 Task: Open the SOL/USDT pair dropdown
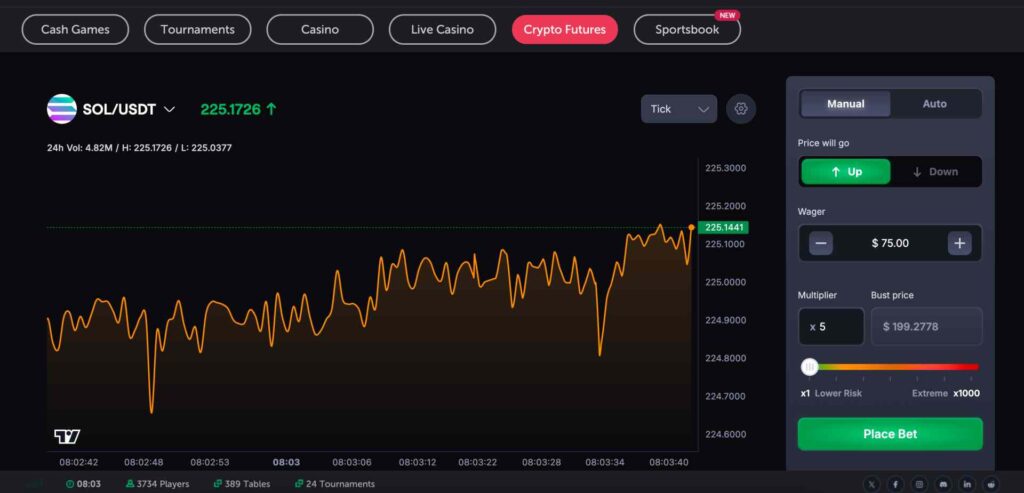click(129, 109)
